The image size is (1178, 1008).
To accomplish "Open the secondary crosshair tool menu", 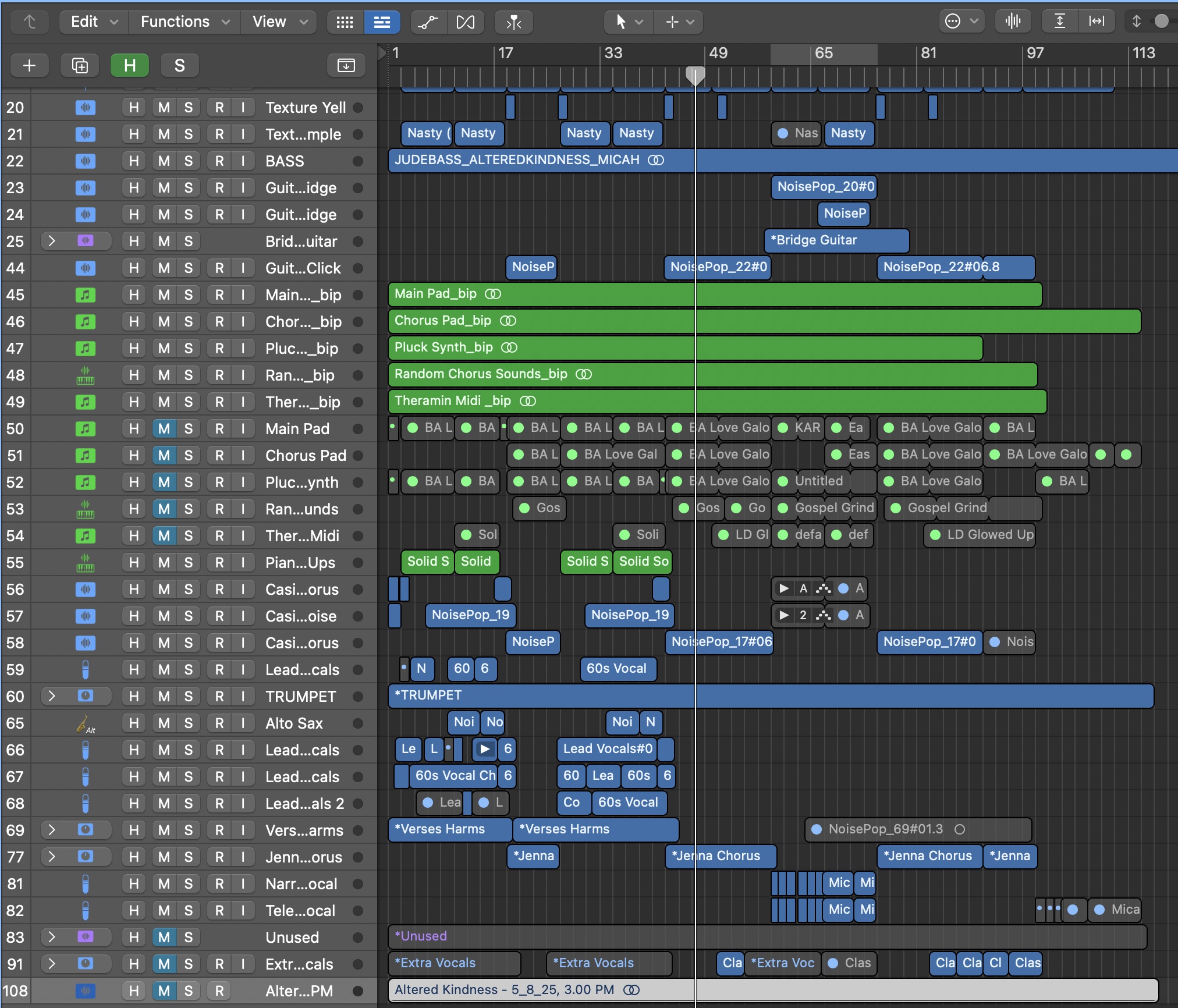I will pos(679,22).
